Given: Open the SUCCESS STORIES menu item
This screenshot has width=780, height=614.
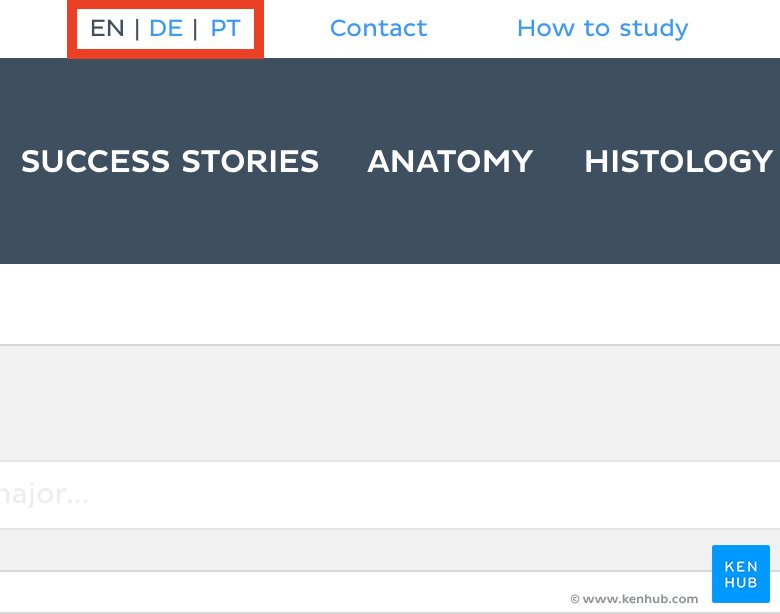Looking at the screenshot, I should pos(170,161).
